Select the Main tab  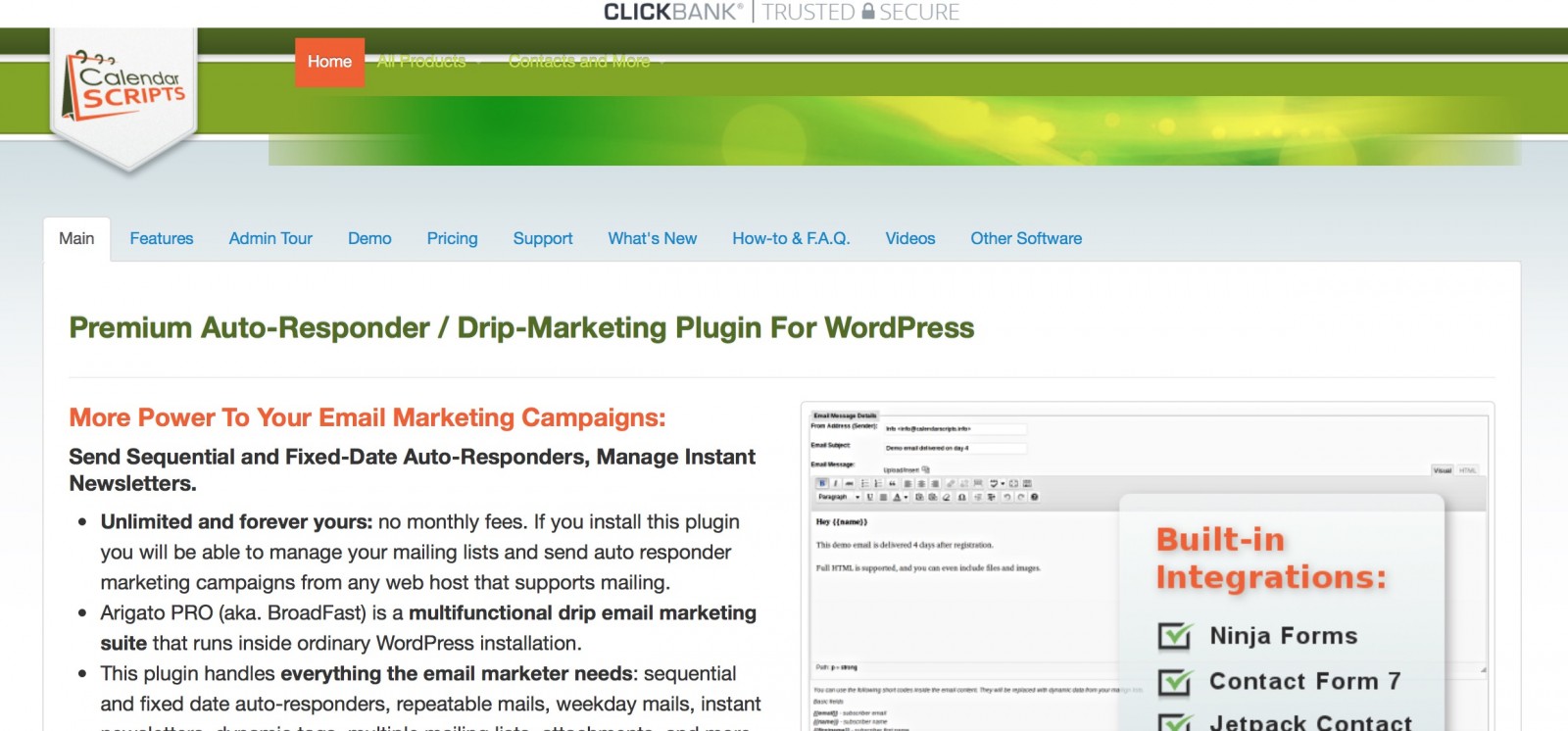76,238
